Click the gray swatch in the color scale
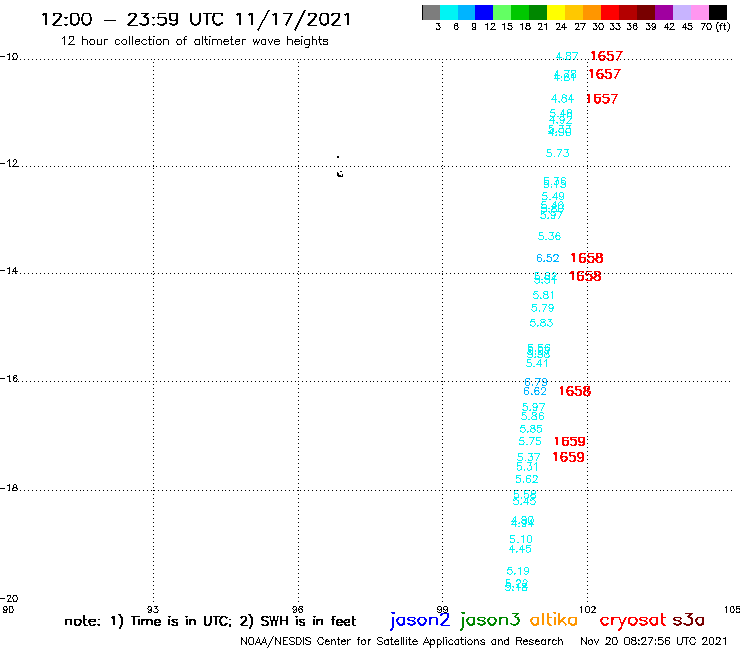The height and width of the screenshot is (650, 740). click(431, 12)
